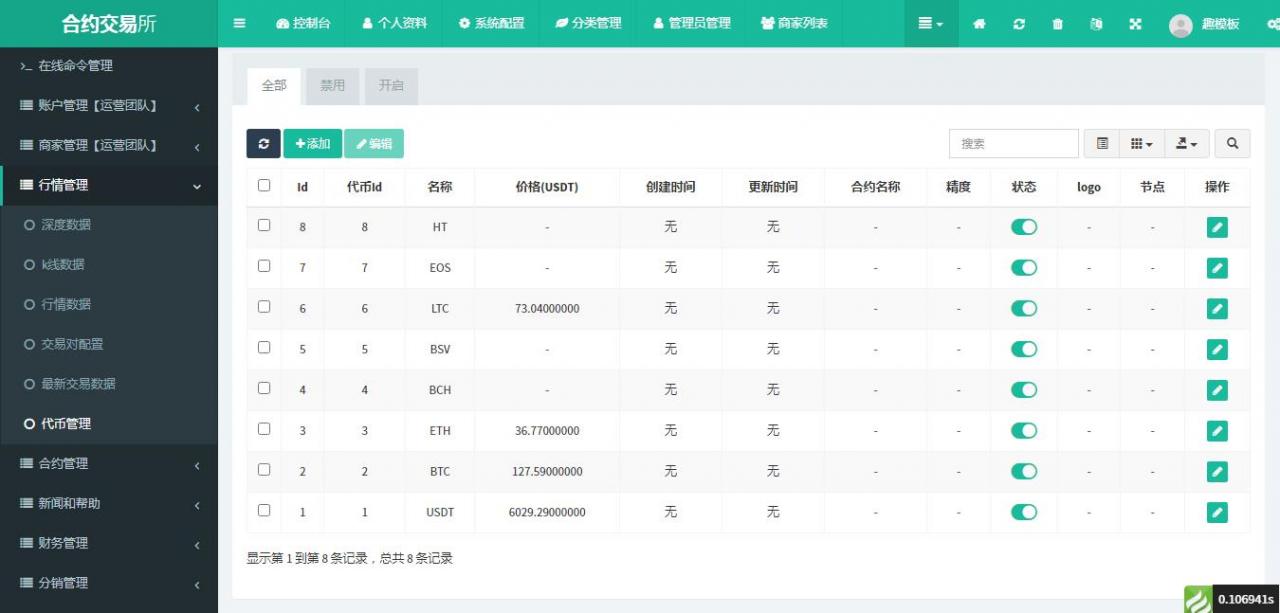This screenshot has height=613, width=1280.
Task: Expand 新闻和帮助 sidebar group
Action: [x=109, y=504]
